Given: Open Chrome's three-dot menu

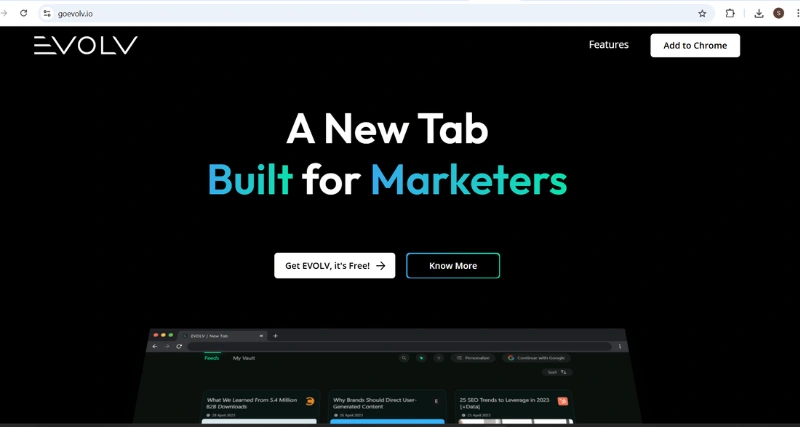Looking at the screenshot, I should tap(796, 13).
